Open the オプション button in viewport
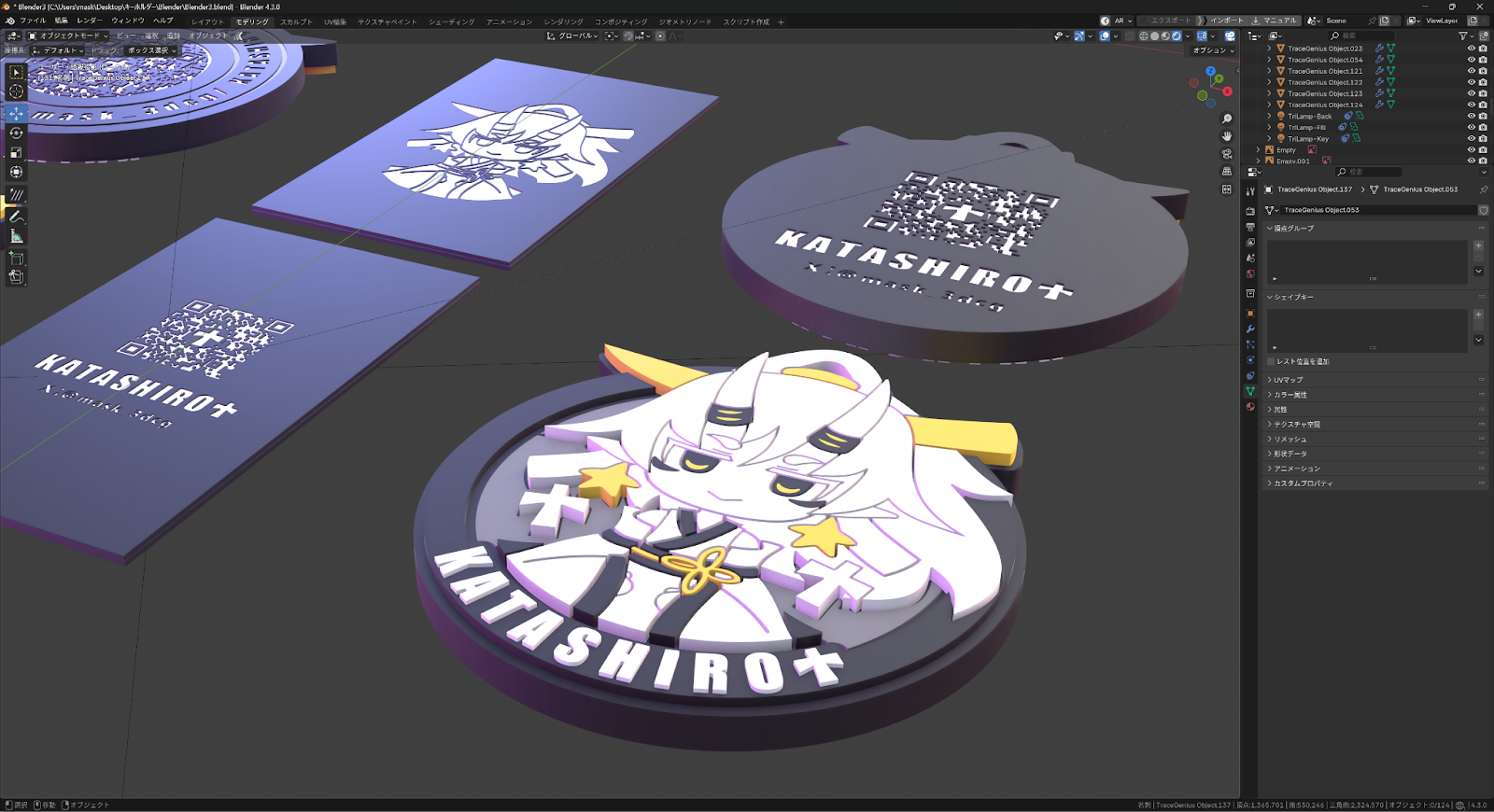Image resolution: width=1494 pixels, height=812 pixels. pyautogui.click(x=1212, y=50)
